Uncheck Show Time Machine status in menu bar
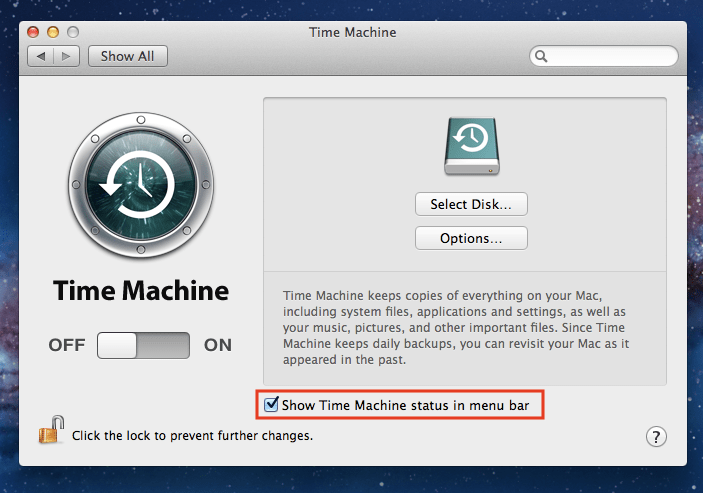The image size is (703, 493). pyautogui.click(x=271, y=404)
